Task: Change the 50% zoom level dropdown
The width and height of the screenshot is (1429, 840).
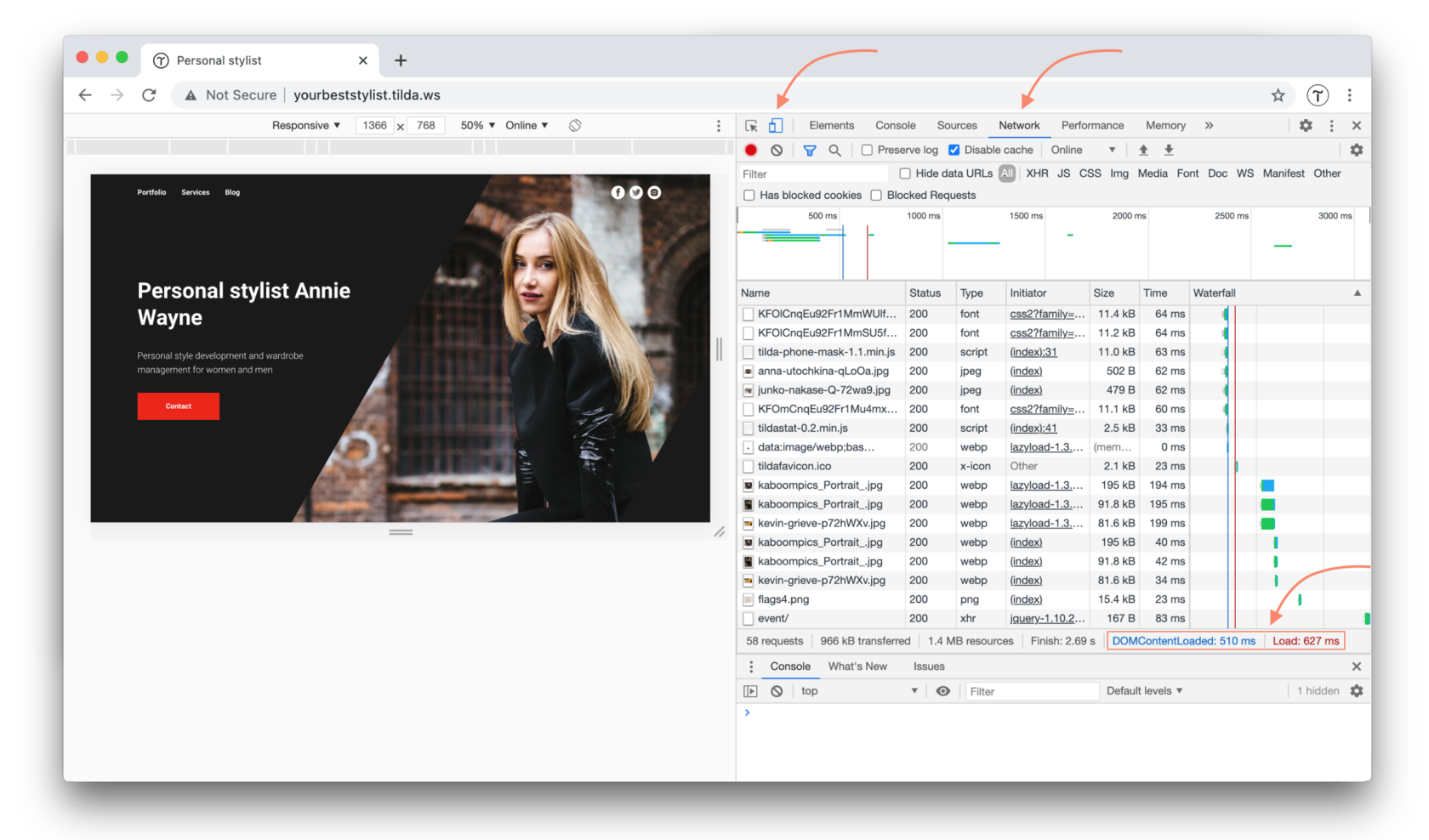Action: click(475, 125)
